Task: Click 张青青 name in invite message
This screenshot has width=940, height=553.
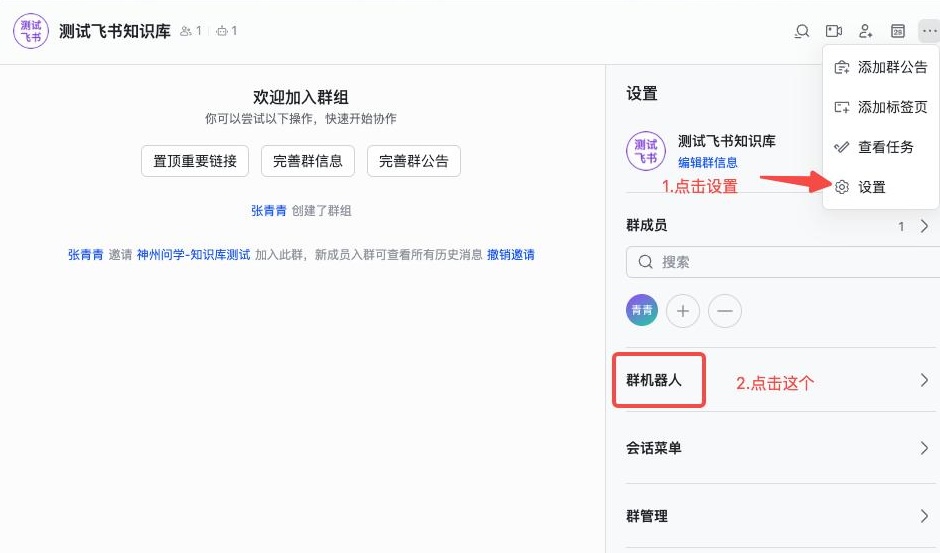Action: pyautogui.click(x=86, y=255)
